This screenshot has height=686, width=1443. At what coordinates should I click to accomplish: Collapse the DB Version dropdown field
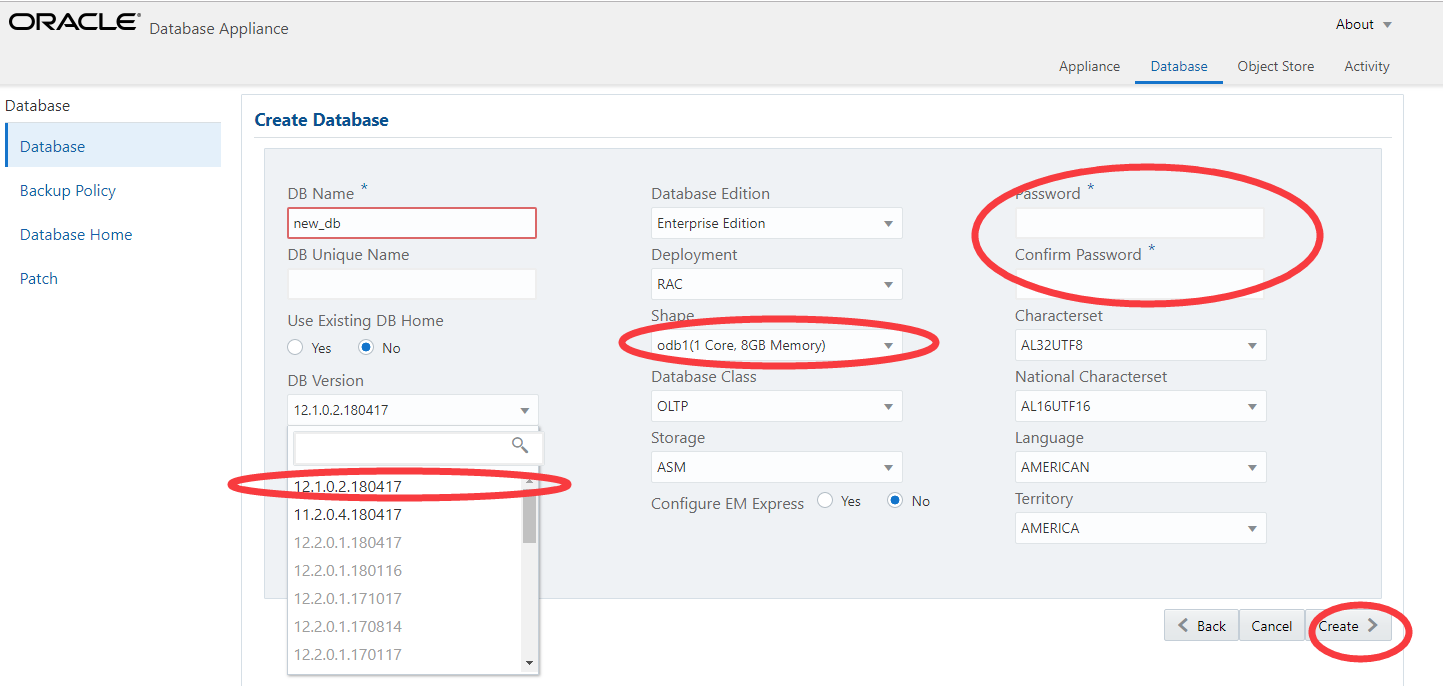coord(412,410)
